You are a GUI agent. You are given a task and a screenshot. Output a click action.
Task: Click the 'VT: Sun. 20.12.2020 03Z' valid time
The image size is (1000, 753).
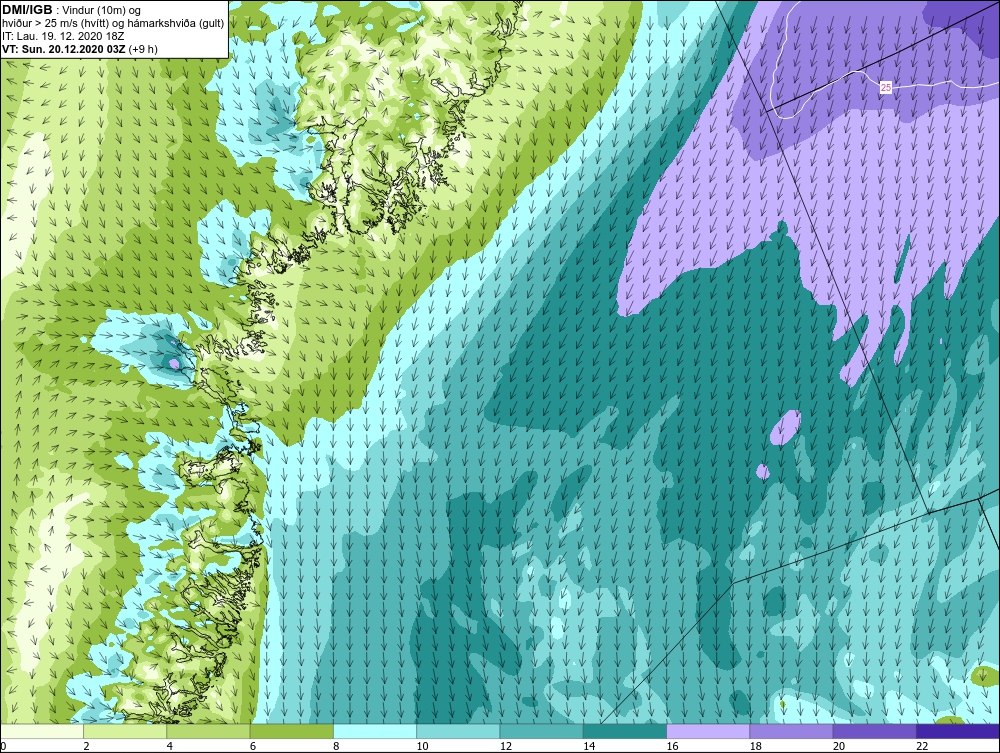64,49
